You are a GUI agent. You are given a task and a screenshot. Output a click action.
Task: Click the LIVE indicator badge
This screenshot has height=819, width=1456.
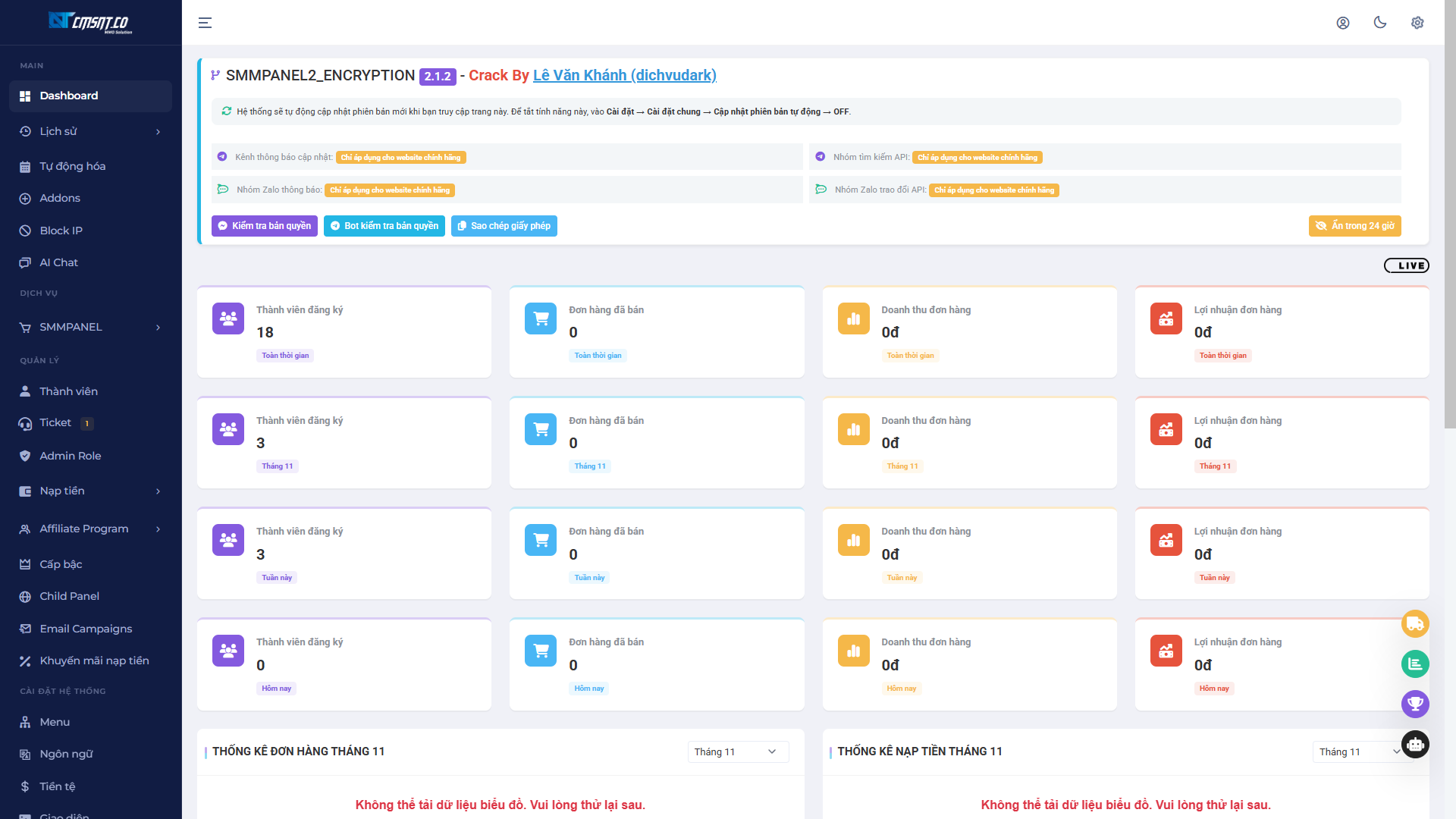coord(1406,265)
